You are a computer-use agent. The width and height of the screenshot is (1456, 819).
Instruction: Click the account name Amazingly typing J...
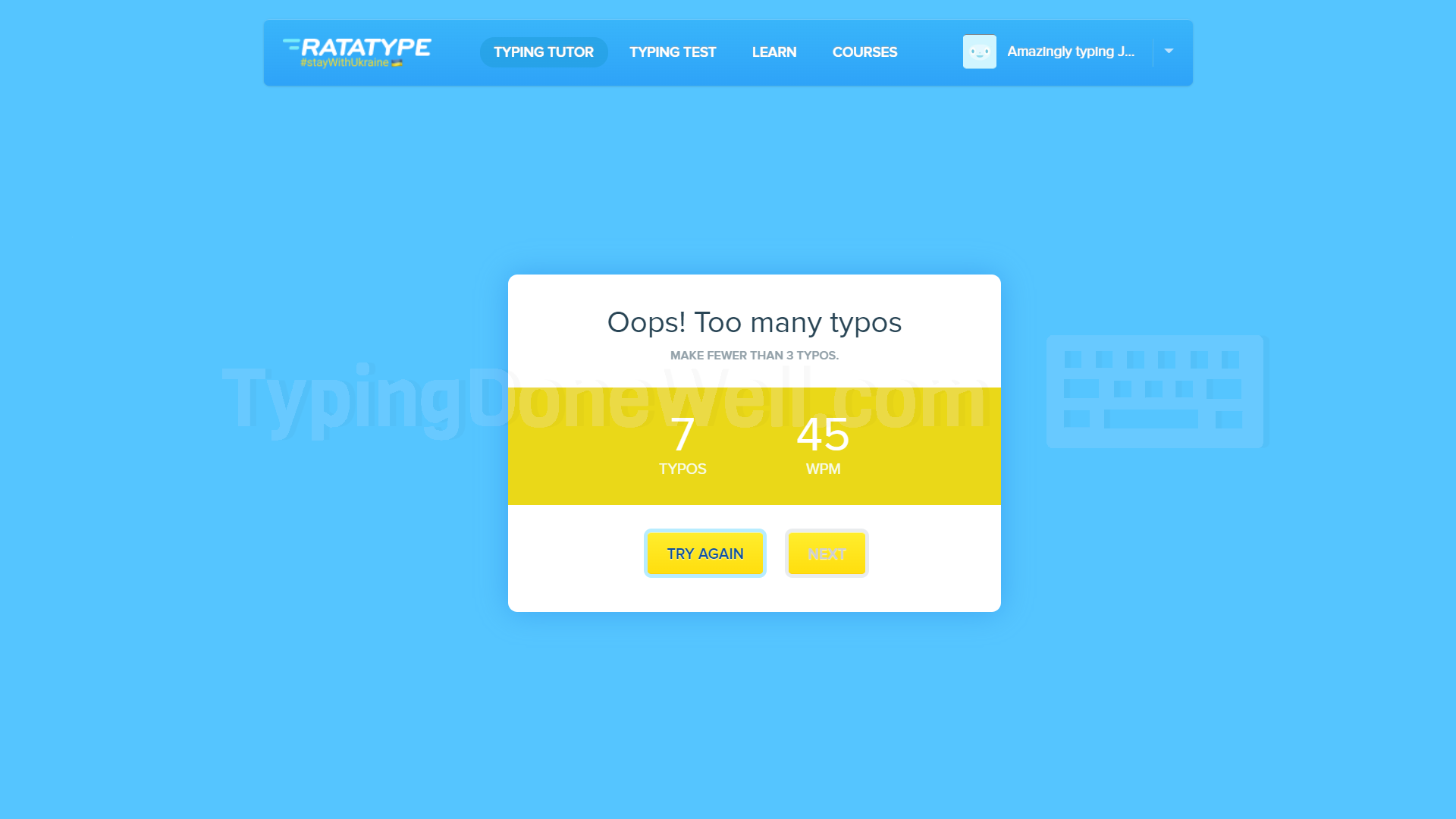1072,52
